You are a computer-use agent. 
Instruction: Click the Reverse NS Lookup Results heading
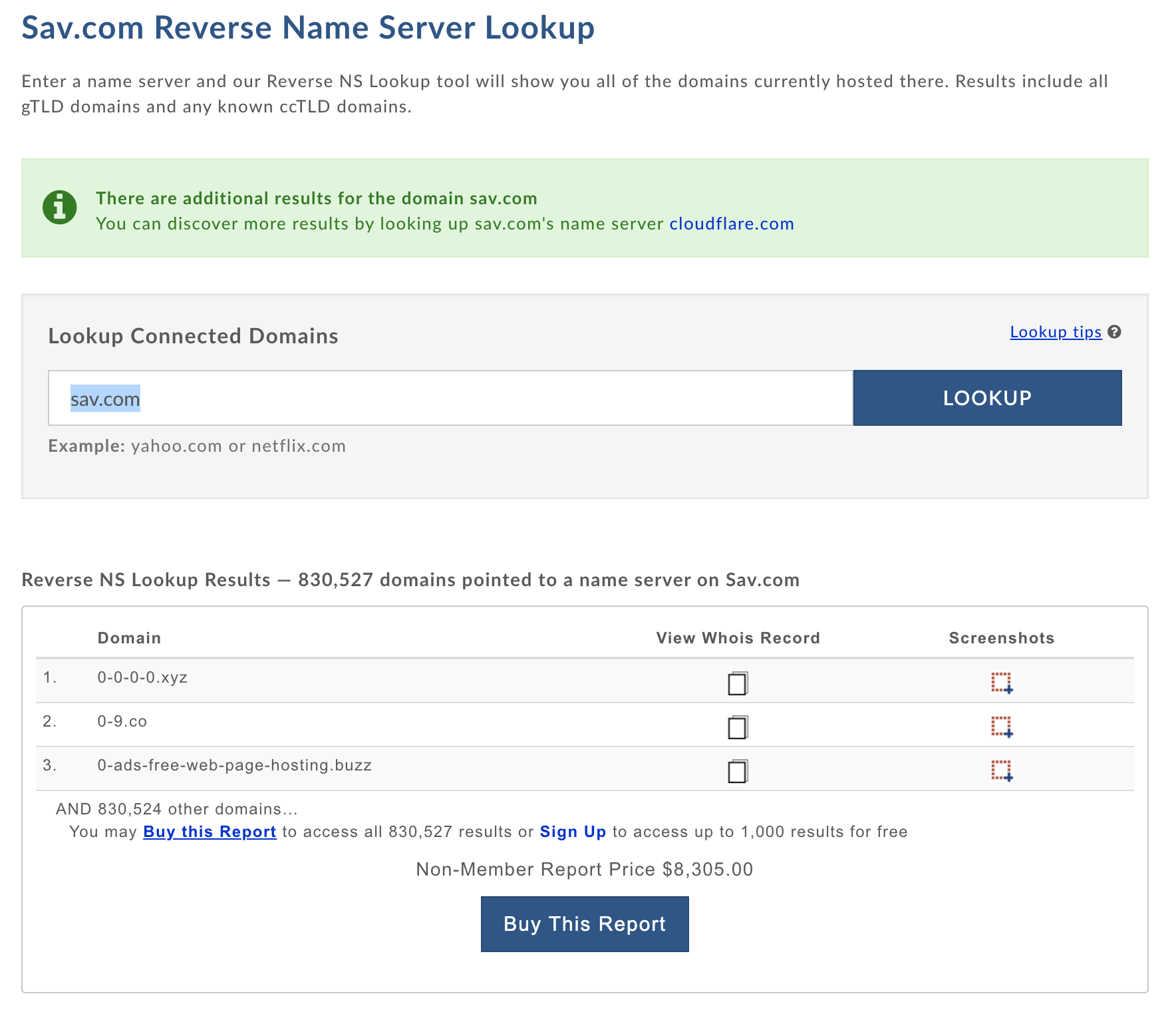pos(410,580)
